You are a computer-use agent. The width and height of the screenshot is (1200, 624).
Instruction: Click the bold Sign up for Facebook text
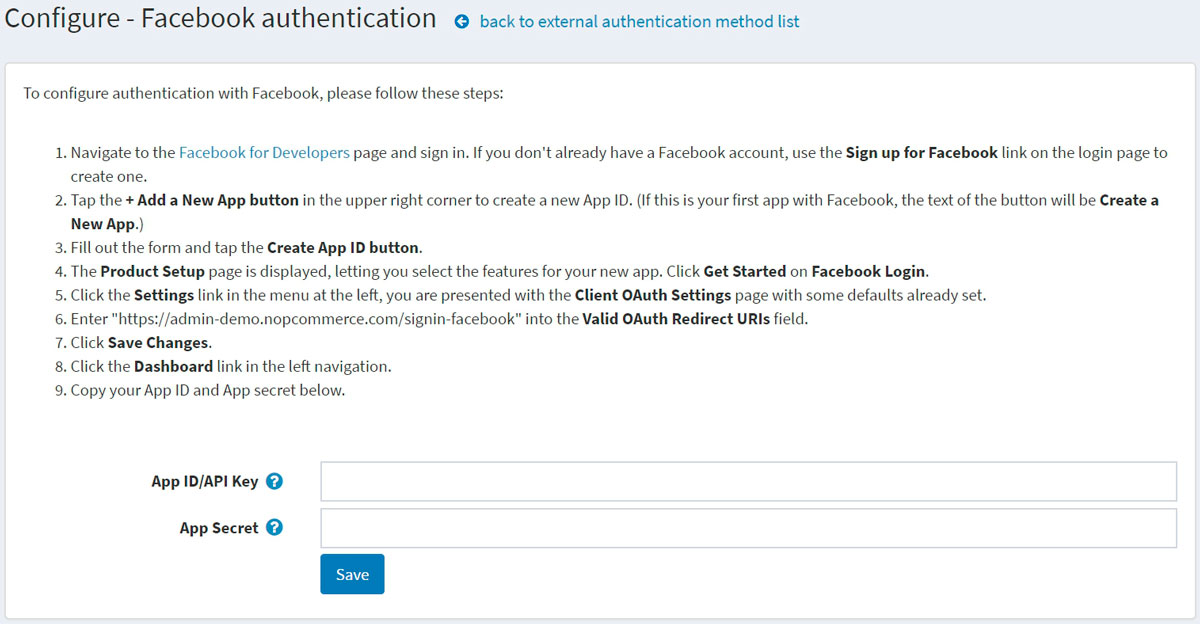coord(921,153)
